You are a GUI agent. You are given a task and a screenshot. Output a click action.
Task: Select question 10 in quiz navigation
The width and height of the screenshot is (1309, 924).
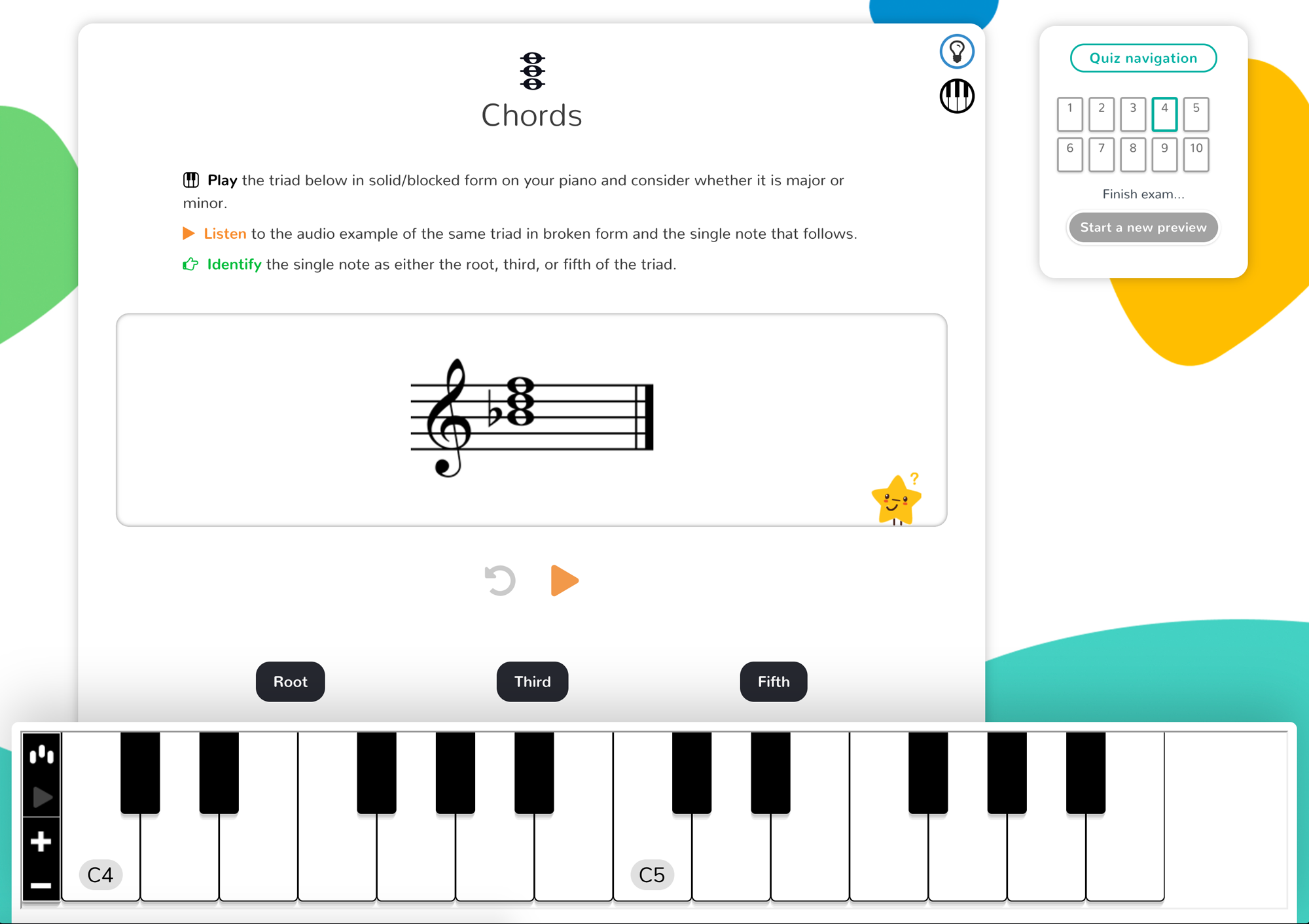point(1196,150)
